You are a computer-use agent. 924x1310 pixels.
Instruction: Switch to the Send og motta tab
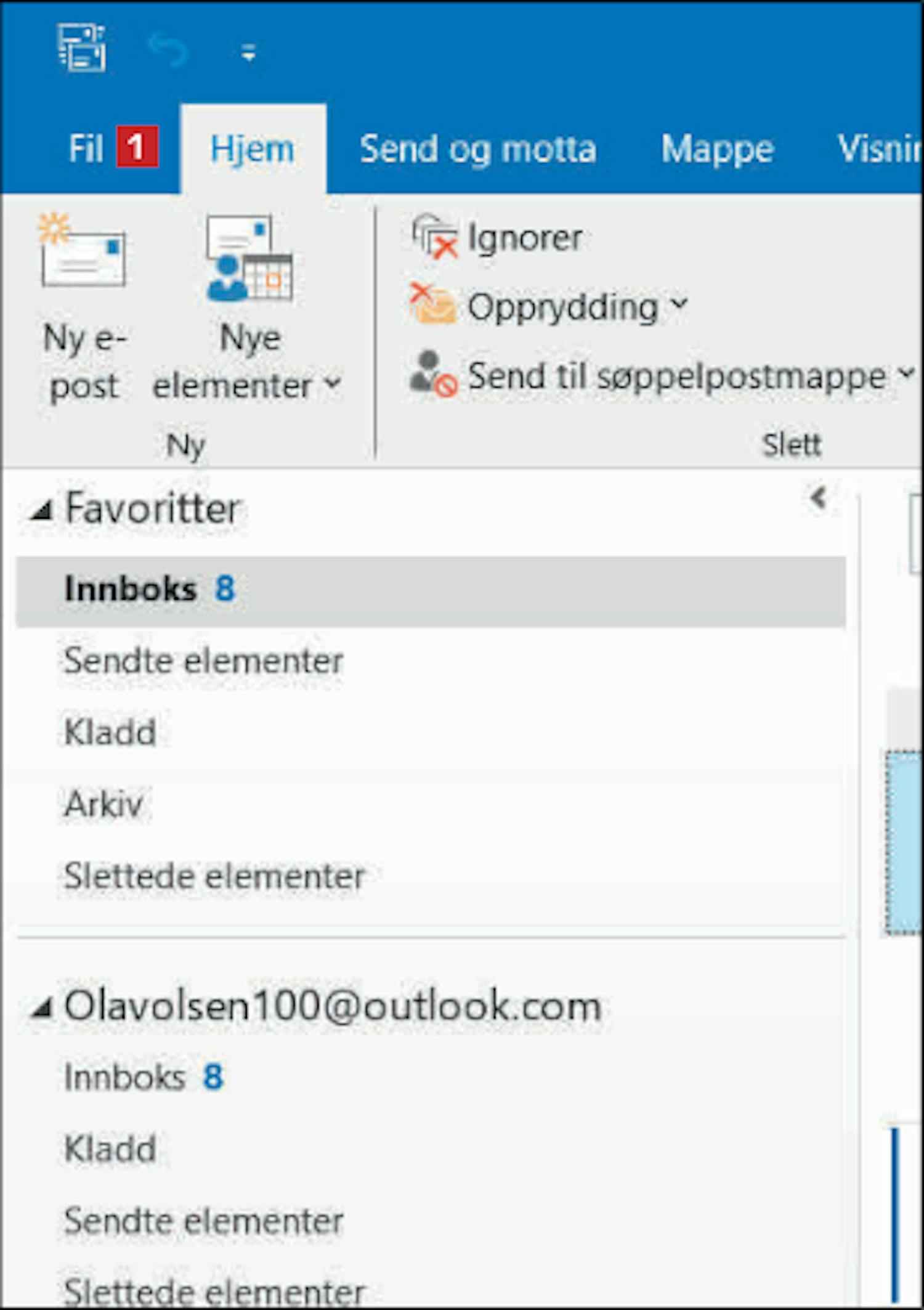pos(478,149)
